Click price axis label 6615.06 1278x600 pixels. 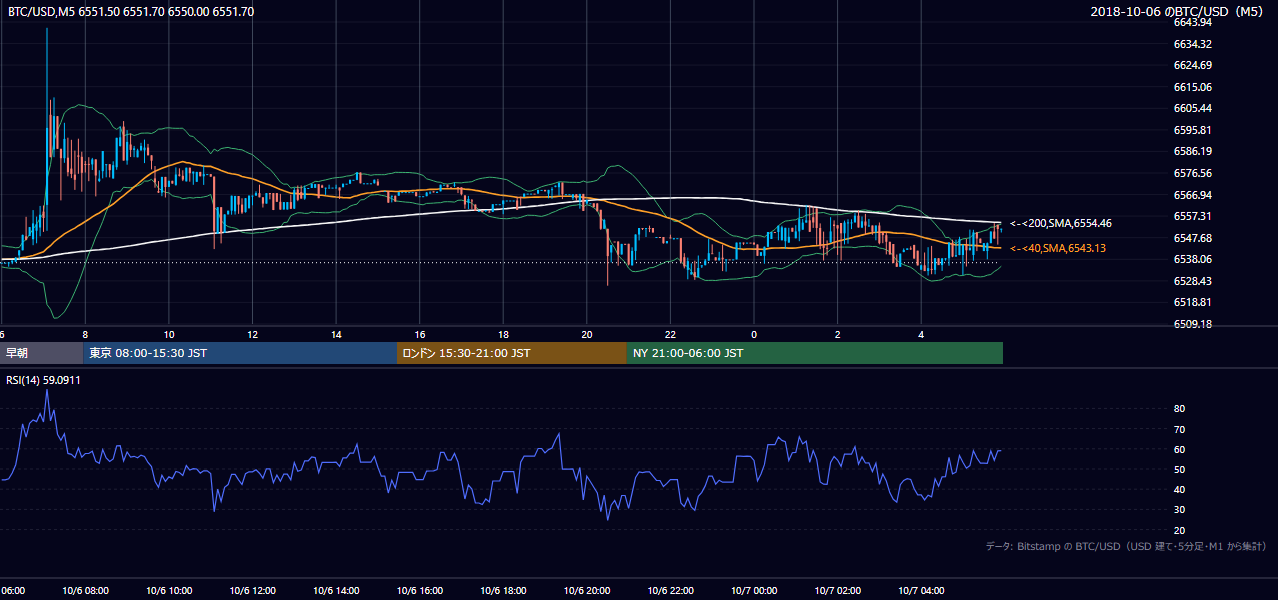click(x=1193, y=87)
